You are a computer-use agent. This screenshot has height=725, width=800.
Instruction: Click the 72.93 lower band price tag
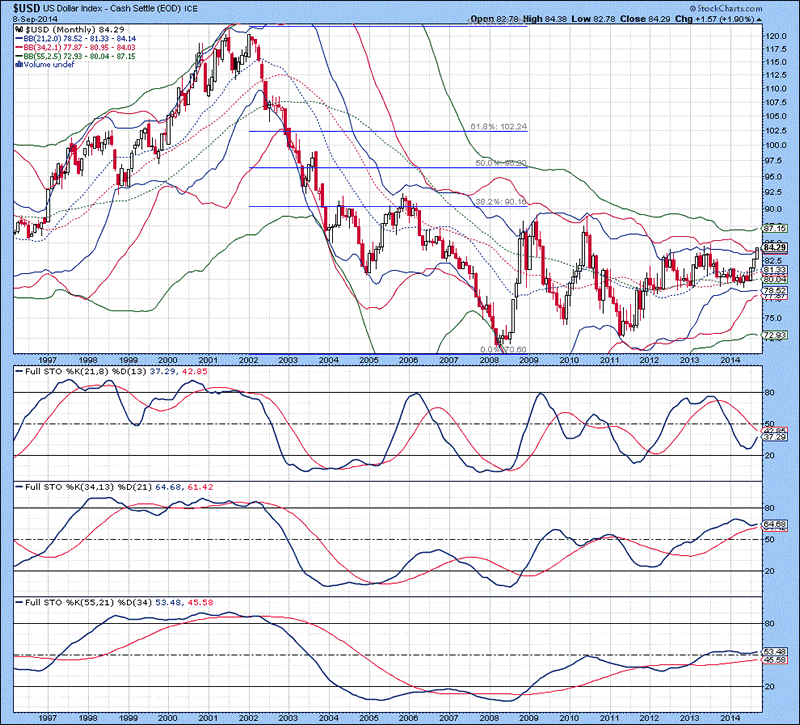point(772,335)
